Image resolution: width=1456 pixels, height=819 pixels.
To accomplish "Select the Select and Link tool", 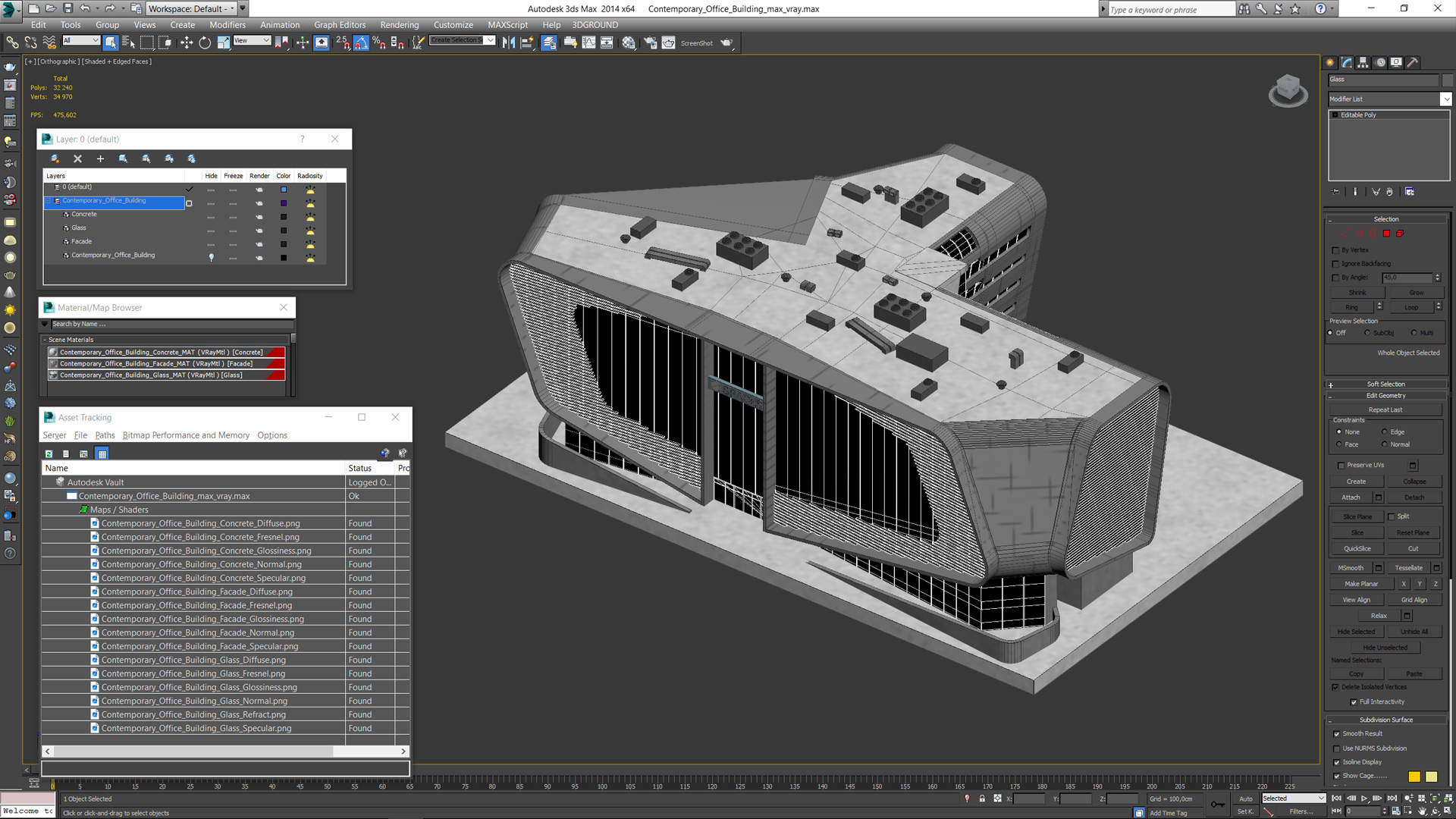I will (13, 42).
